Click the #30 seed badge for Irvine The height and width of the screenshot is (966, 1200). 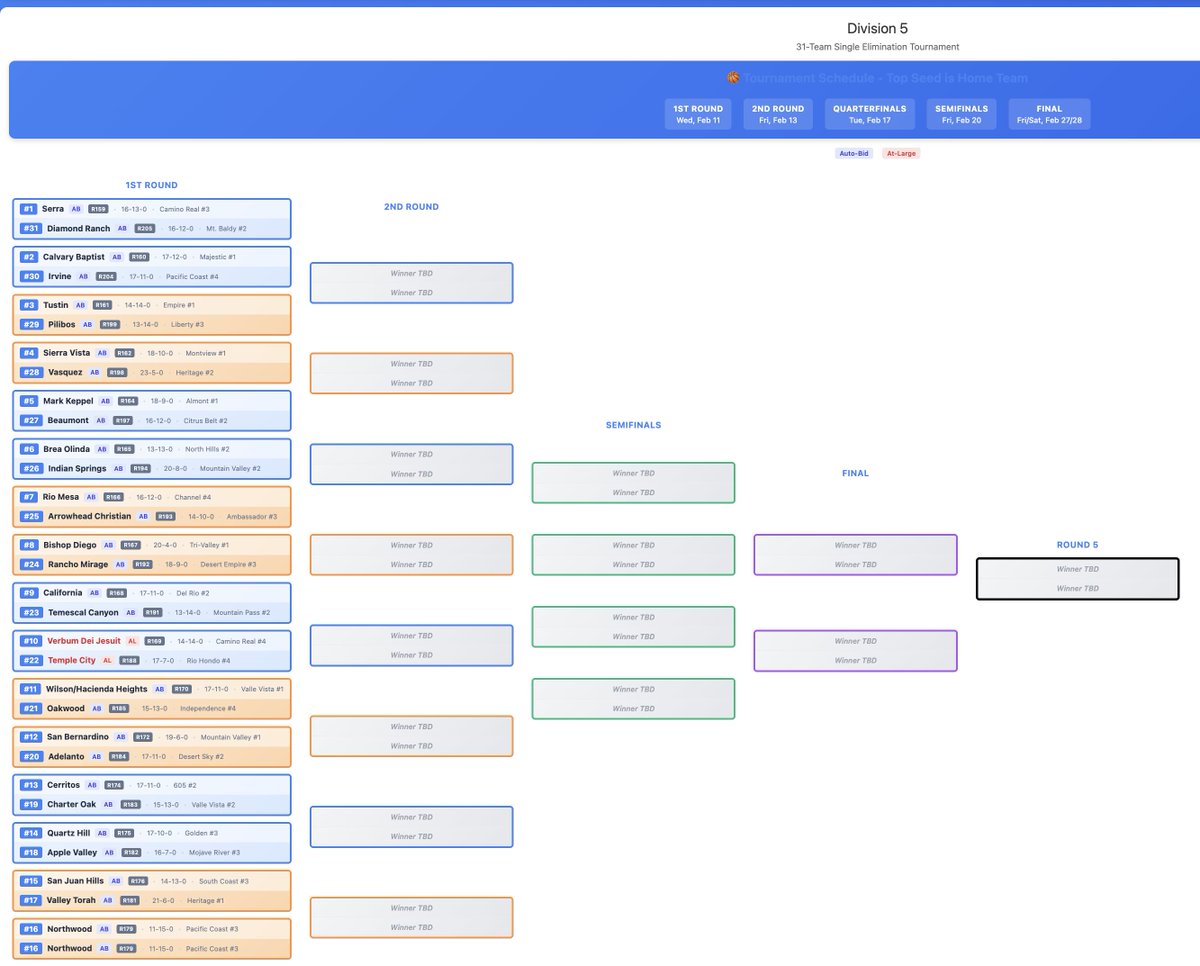(x=31, y=276)
